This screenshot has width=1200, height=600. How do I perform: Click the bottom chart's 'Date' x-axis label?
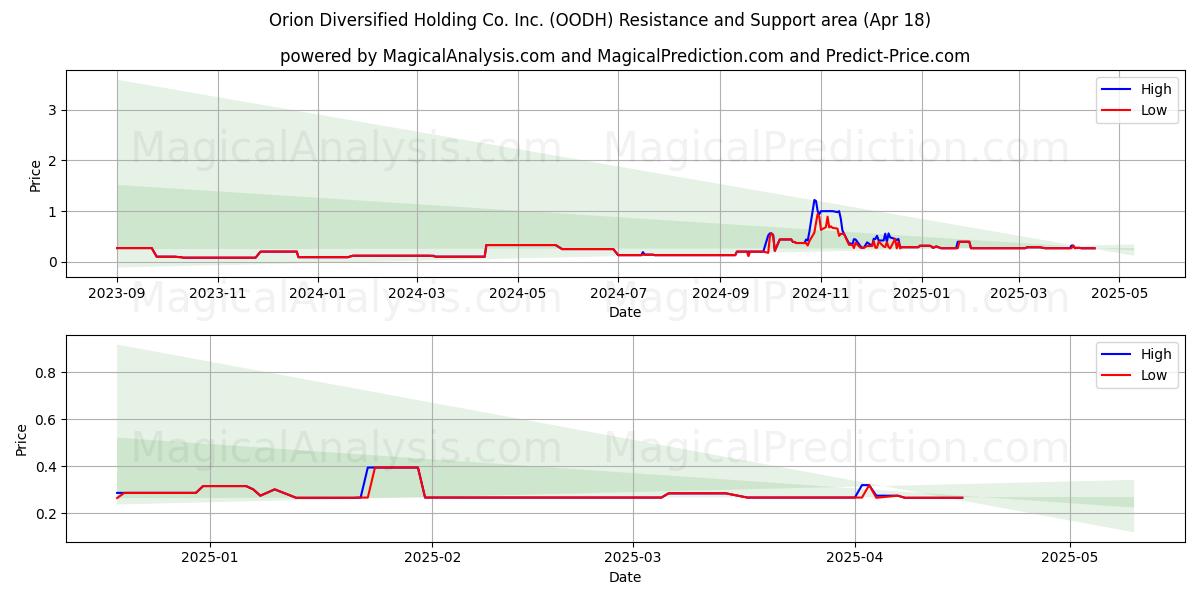click(625, 577)
